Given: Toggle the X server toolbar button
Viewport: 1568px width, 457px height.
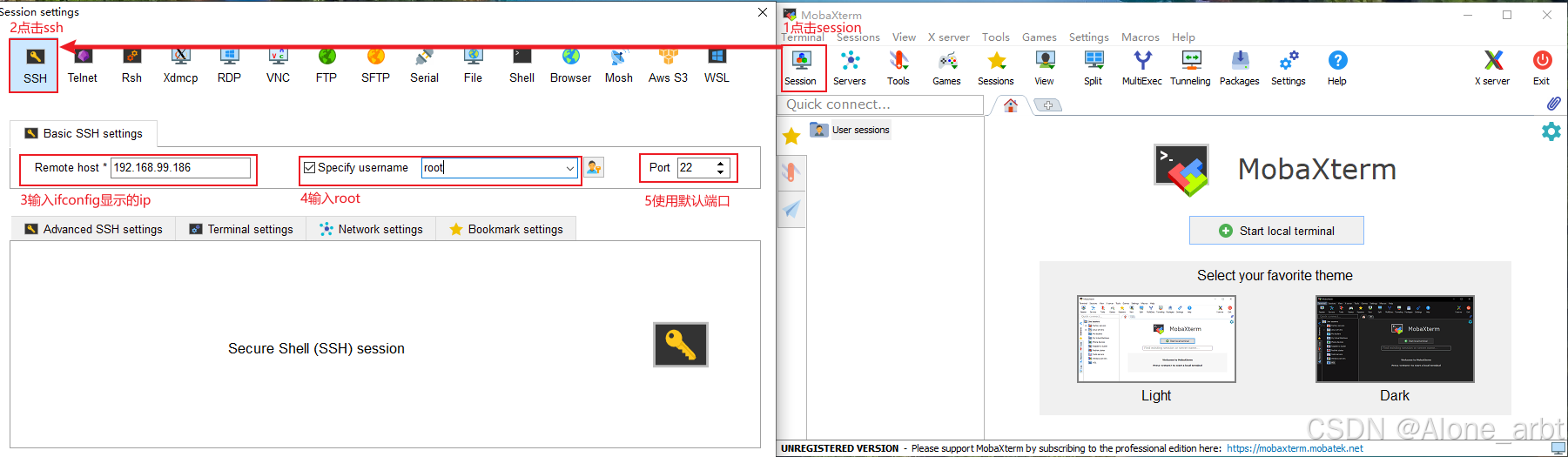Looking at the screenshot, I should (1493, 68).
